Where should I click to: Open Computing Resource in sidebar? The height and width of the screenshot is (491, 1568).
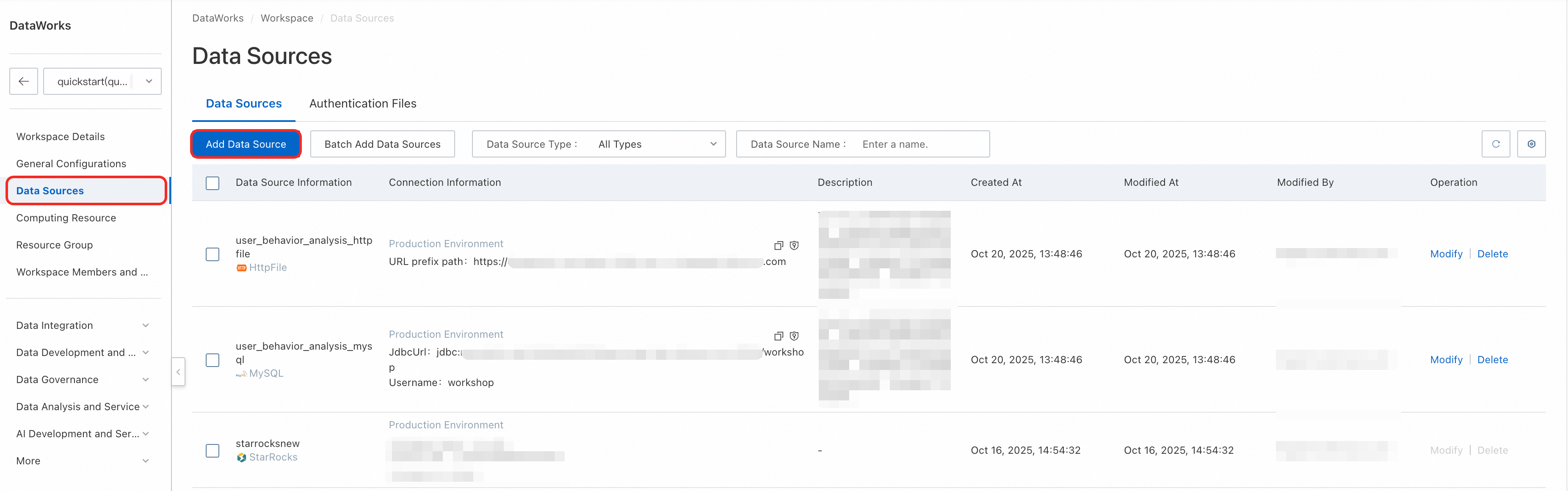point(66,218)
